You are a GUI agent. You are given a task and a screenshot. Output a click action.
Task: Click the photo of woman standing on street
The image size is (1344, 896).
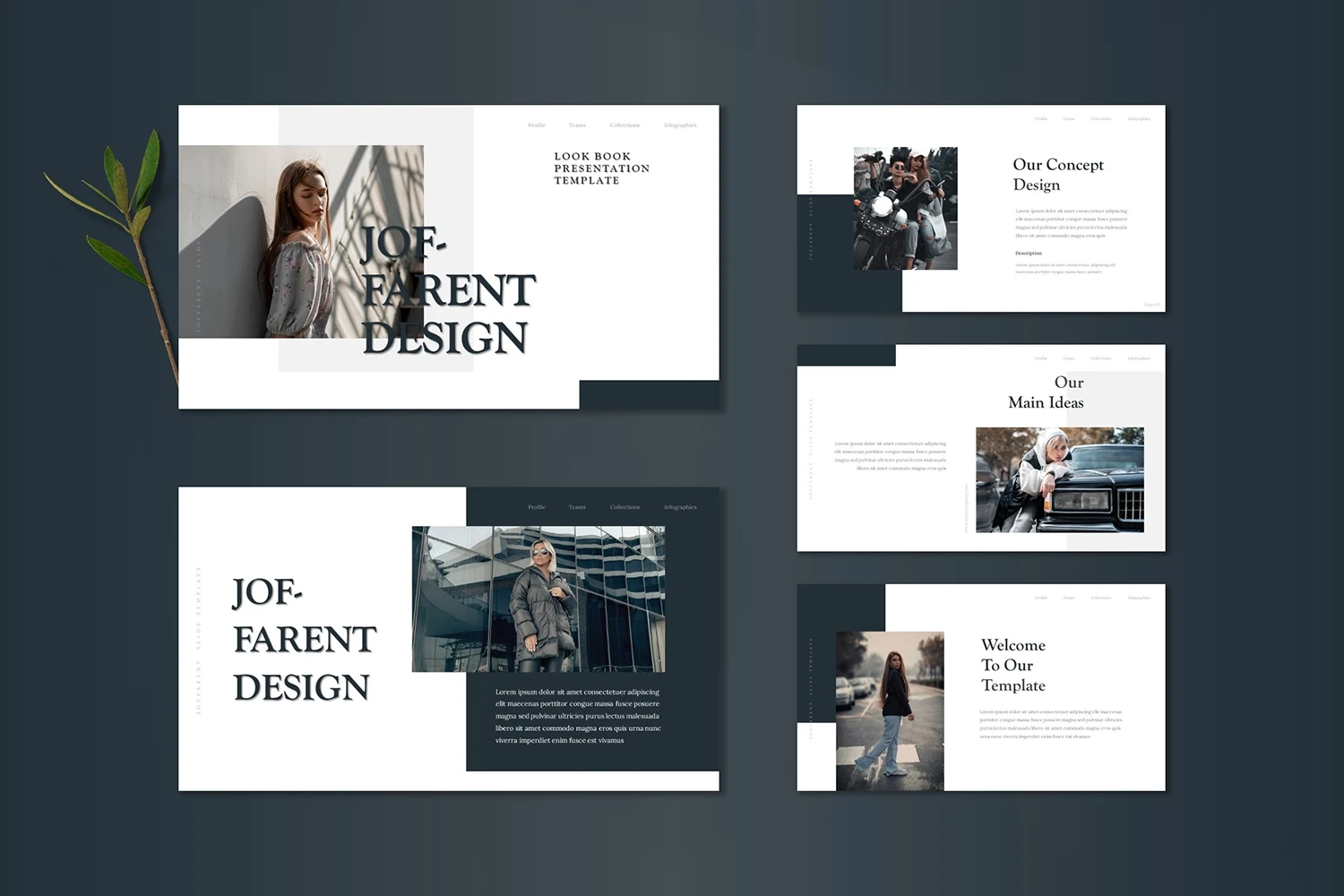pos(889,711)
